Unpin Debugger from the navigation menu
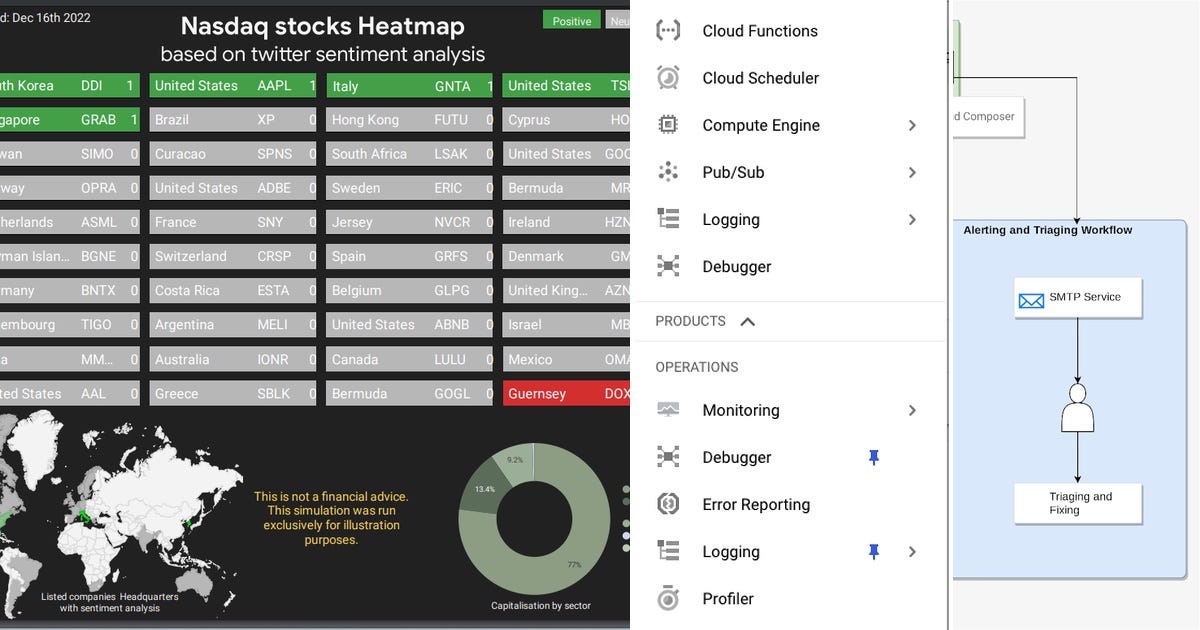The image size is (1200, 630). pos(873,457)
